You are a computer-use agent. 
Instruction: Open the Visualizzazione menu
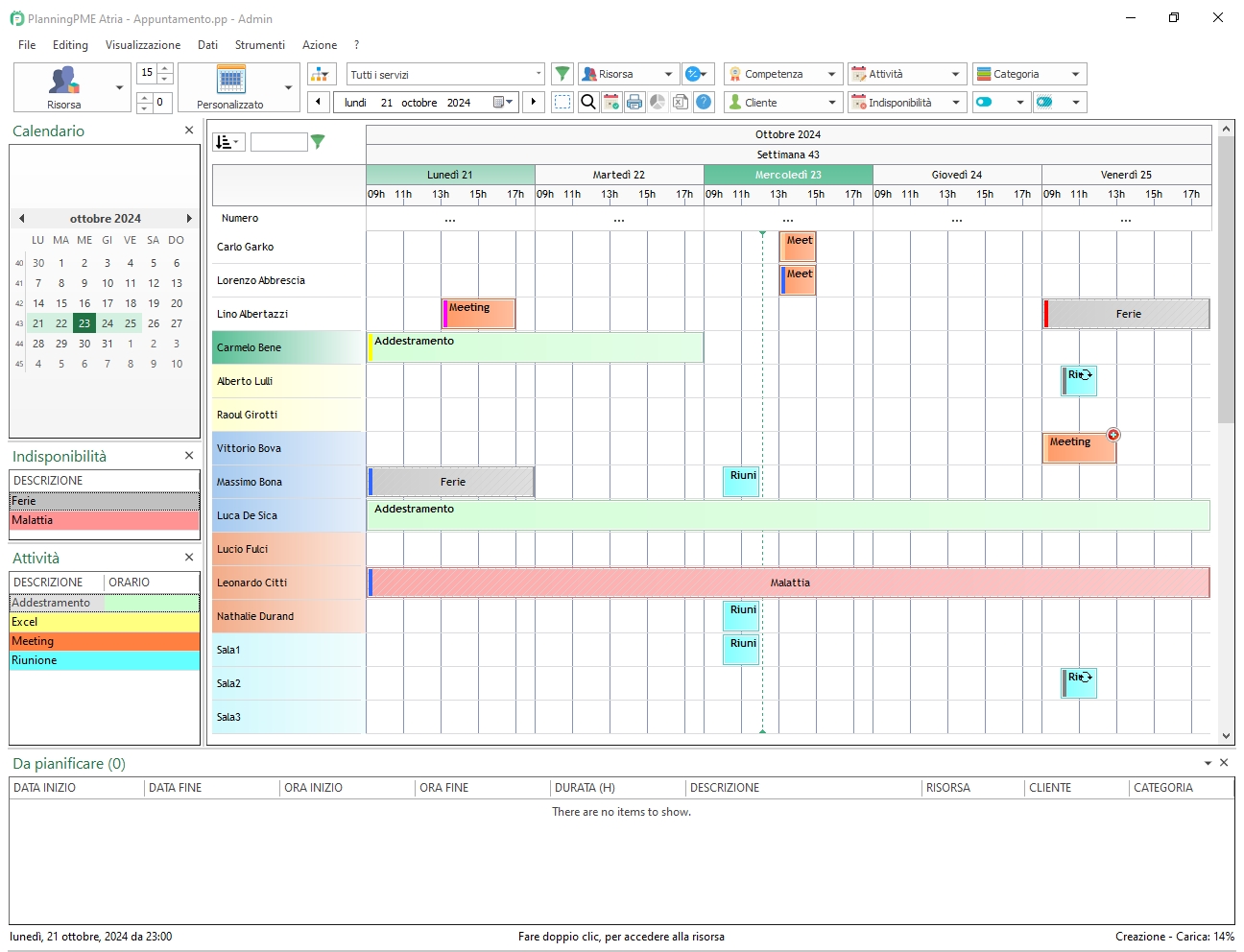142,44
